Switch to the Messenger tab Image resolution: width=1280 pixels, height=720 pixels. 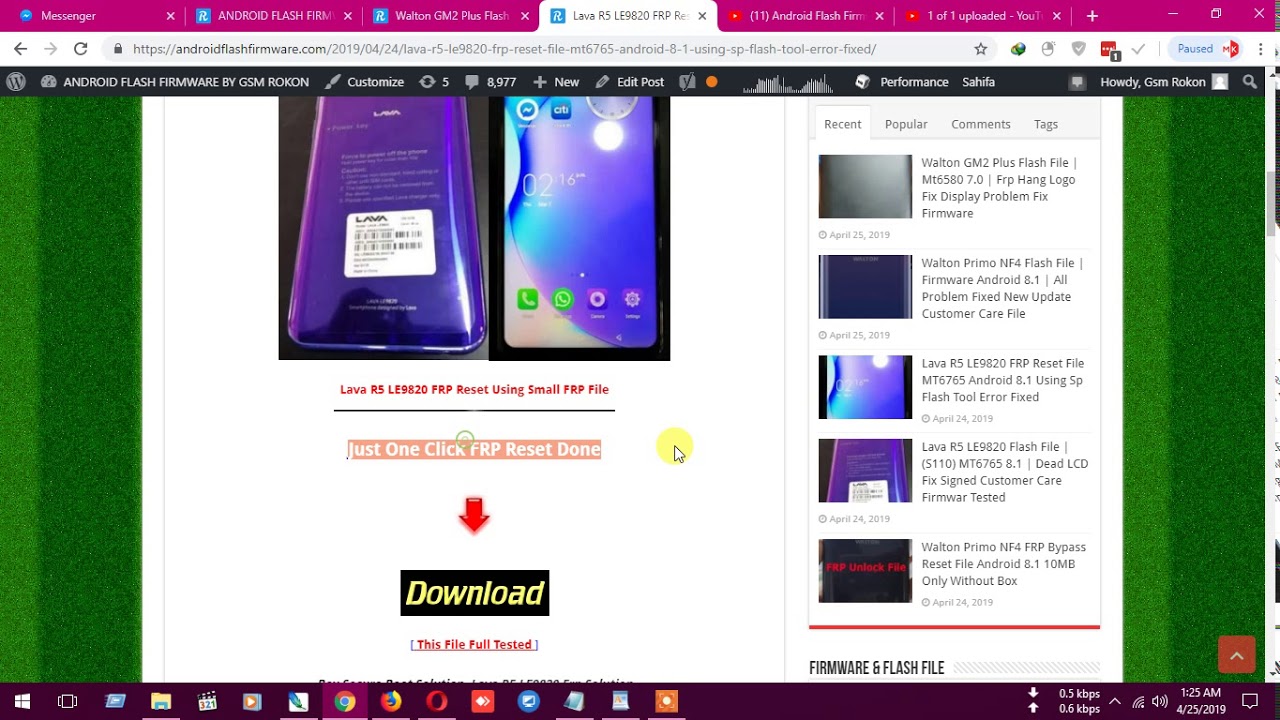[x=96, y=16]
